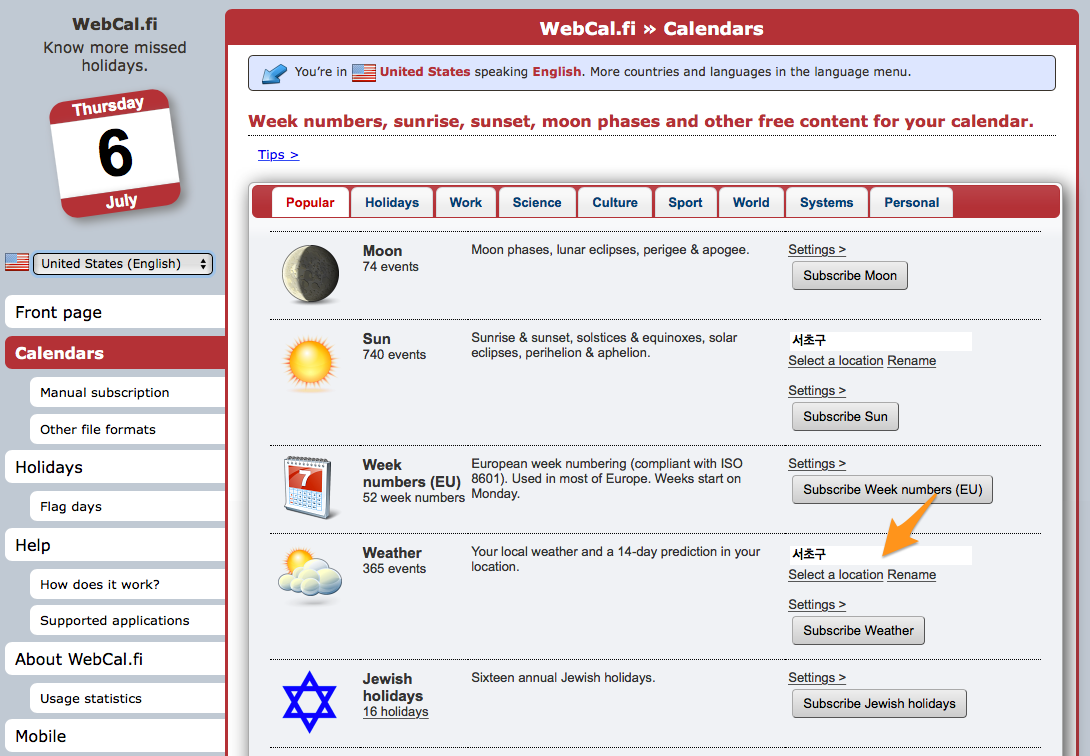The height and width of the screenshot is (756, 1090).
Task: Click Select a location for Sun
Action: (x=836, y=361)
